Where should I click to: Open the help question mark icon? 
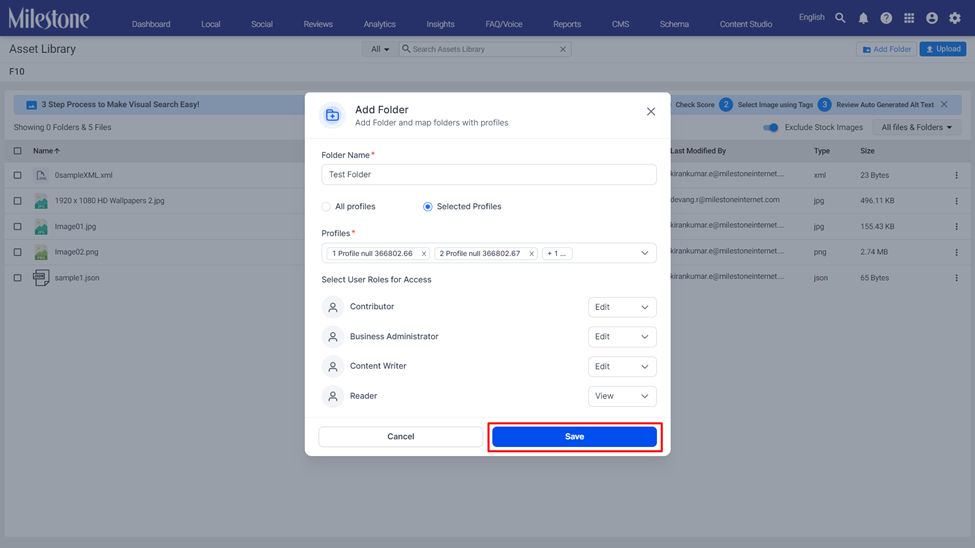tap(886, 18)
